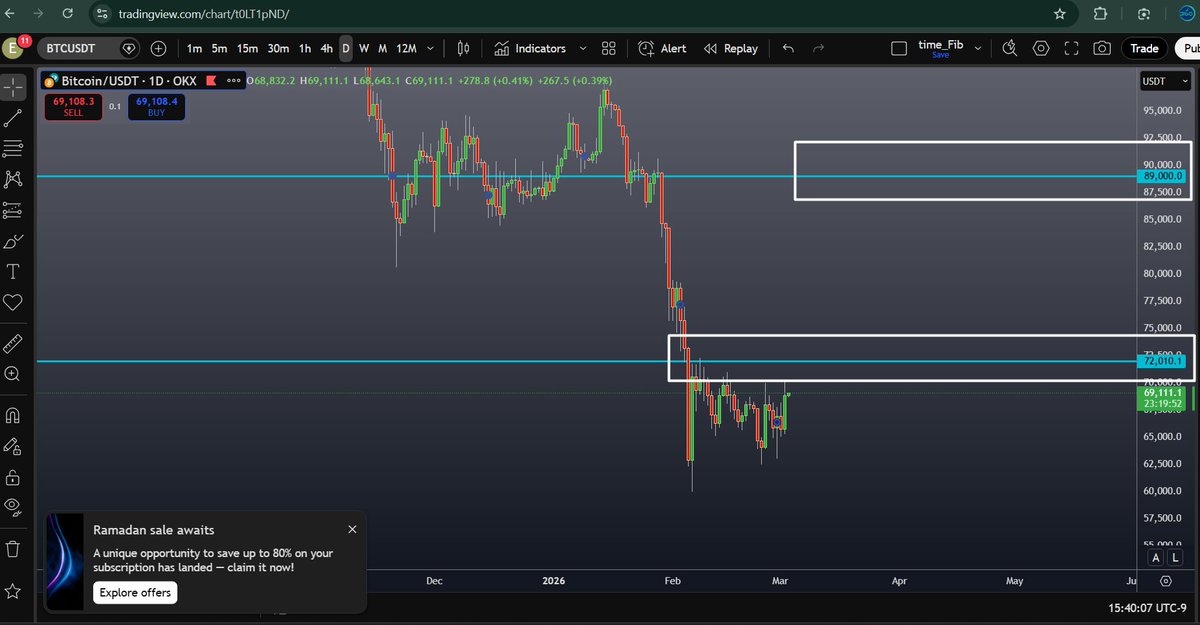The width and height of the screenshot is (1200, 625).
Task: Open the forecasting and measurement tools
Action: point(14,211)
